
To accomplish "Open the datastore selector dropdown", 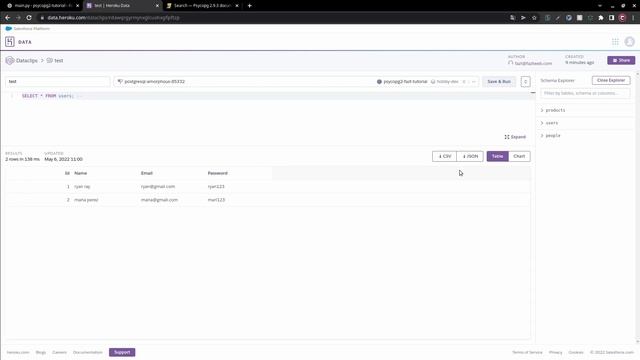I will (x=296, y=82).
